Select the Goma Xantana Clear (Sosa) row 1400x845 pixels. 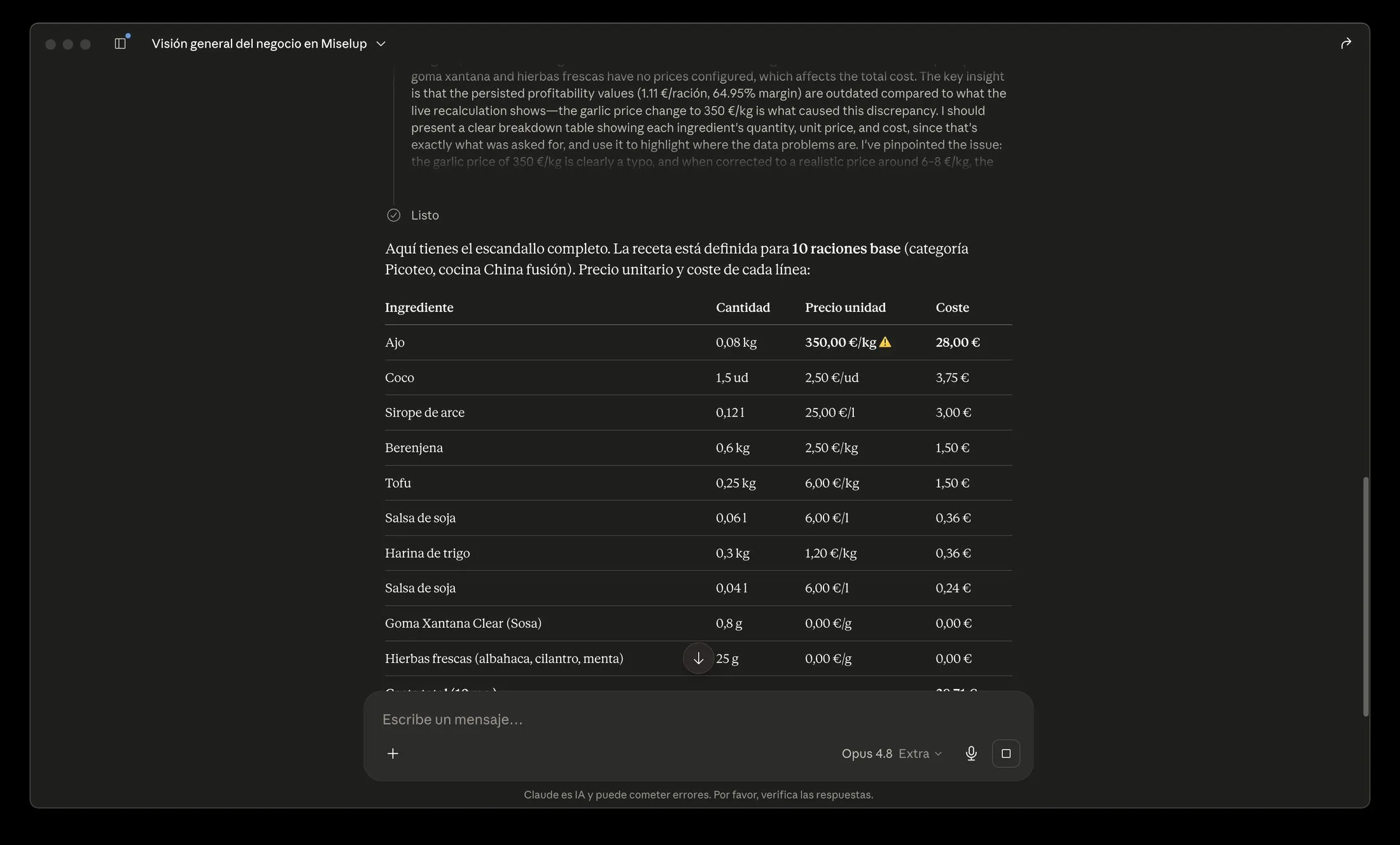tap(698, 623)
